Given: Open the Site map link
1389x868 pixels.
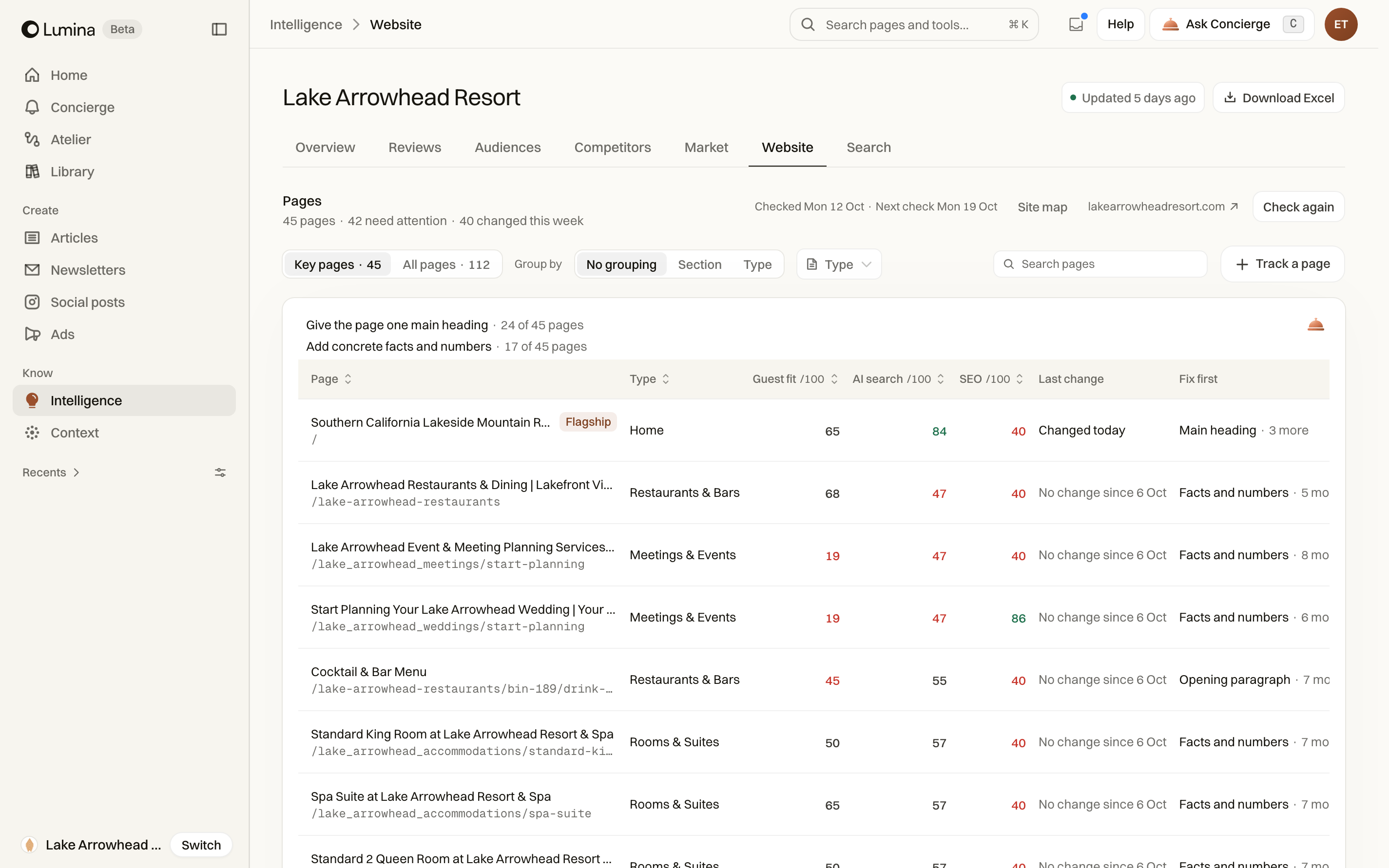Looking at the screenshot, I should tap(1042, 207).
